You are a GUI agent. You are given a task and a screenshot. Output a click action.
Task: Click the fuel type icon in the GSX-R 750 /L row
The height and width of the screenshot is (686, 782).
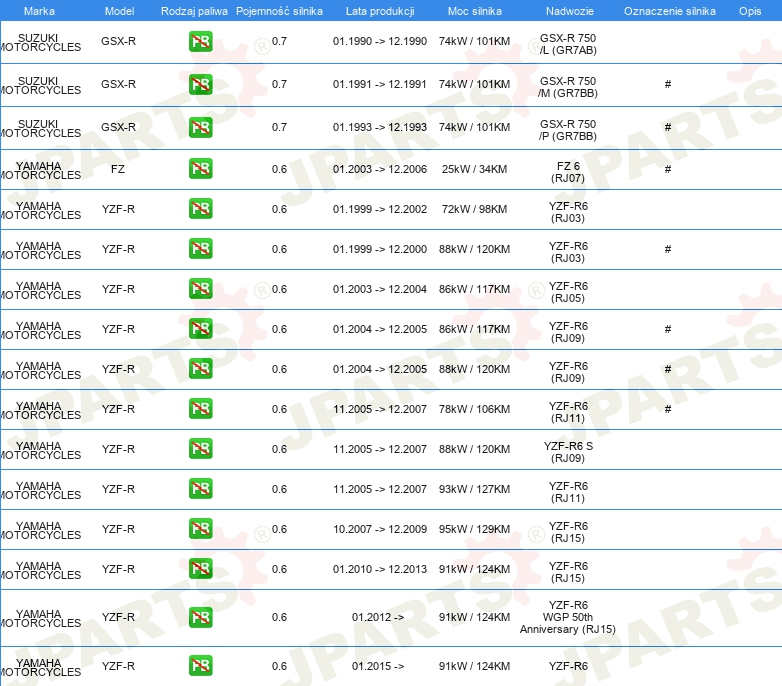[x=200, y=42]
